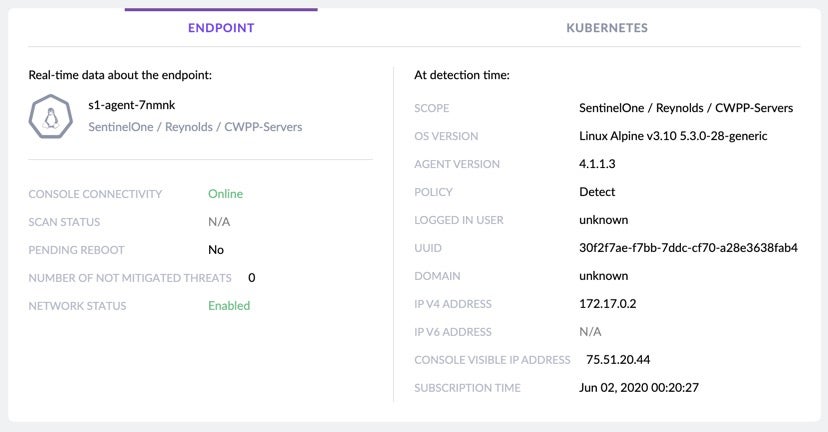Switch to the Kubernetes tab
828x432 pixels.
[606, 28]
